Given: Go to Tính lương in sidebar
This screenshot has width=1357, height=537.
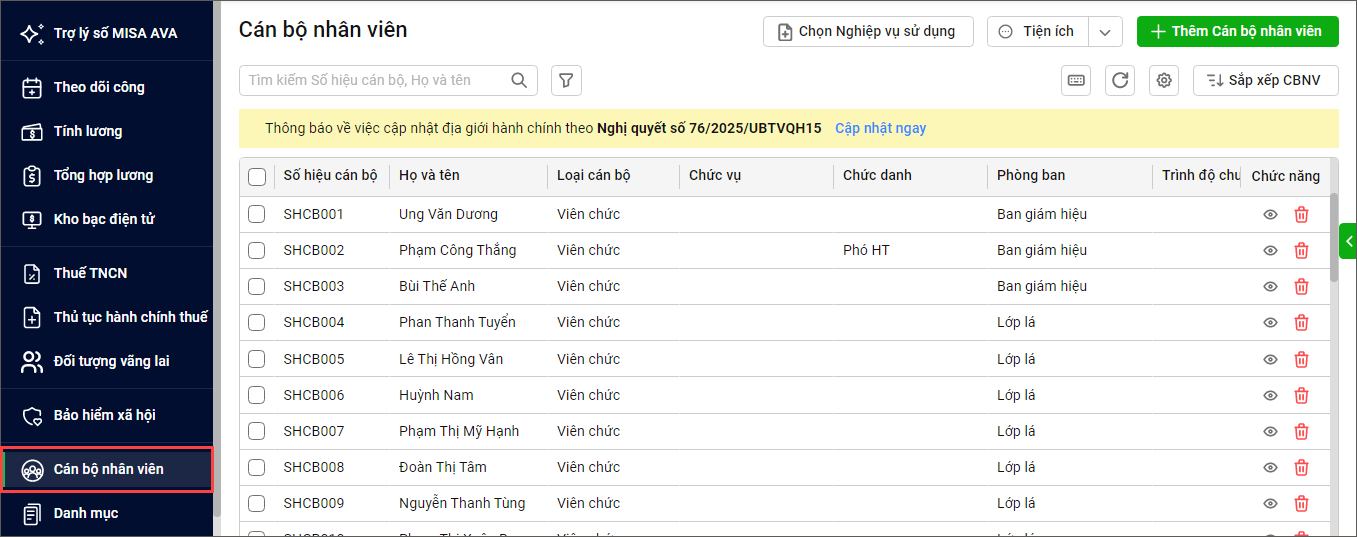Looking at the screenshot, I should (88, 131).
